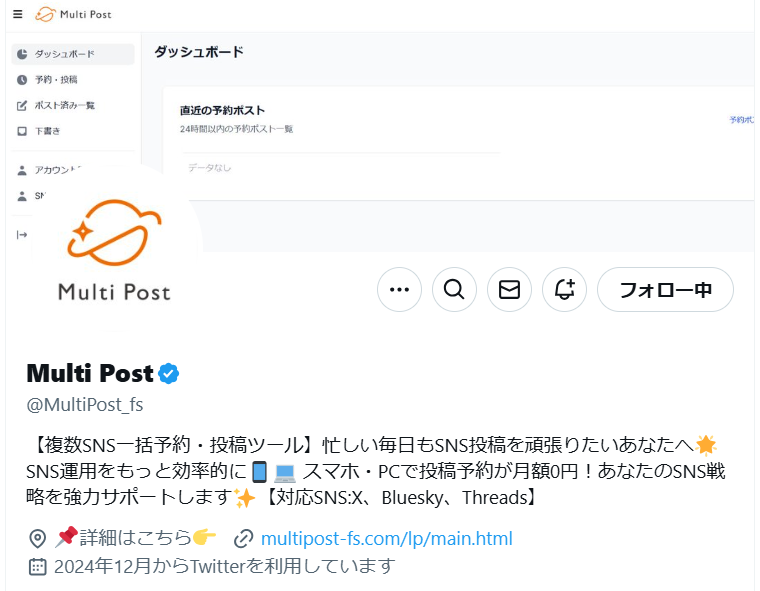Open the hamburger menu icon
The image size is (760, 591).
coord(18,14)
